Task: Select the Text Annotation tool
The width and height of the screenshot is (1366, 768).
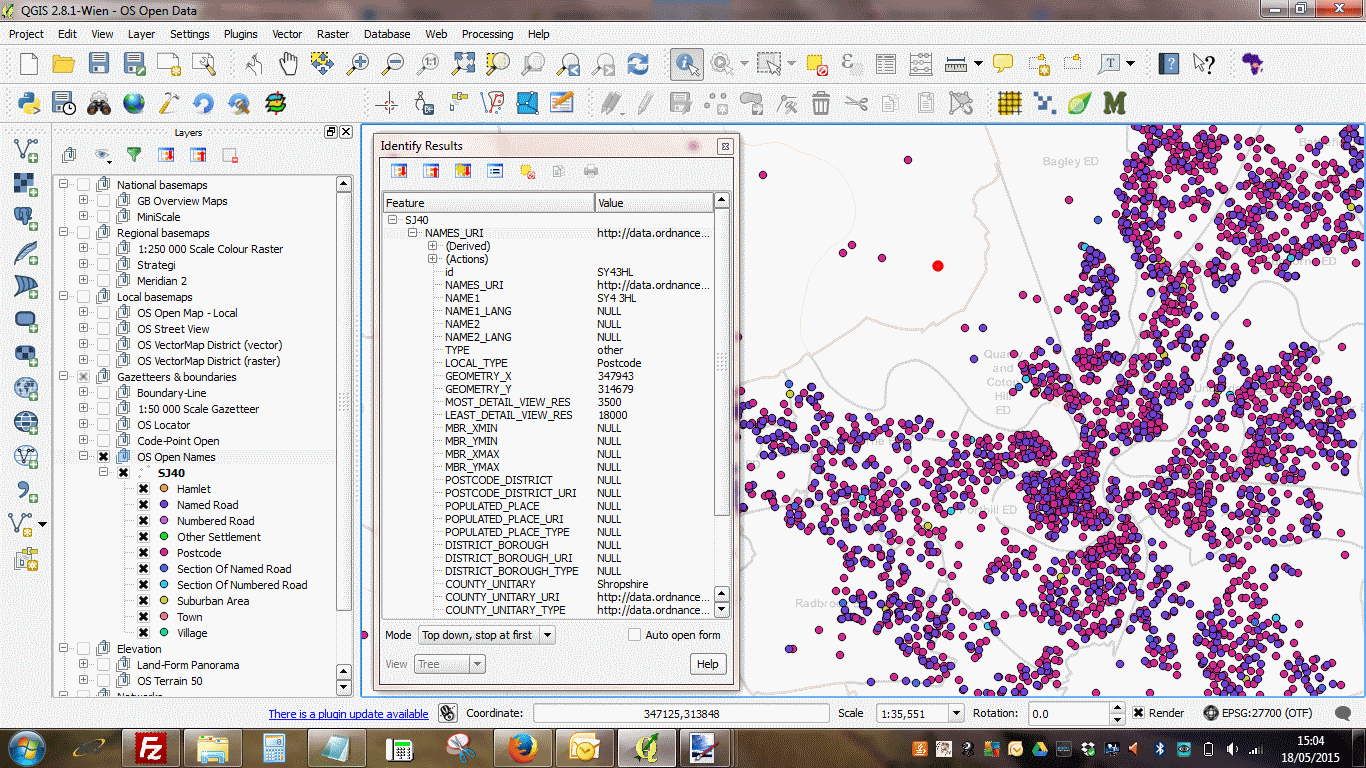Action: 1110,64
